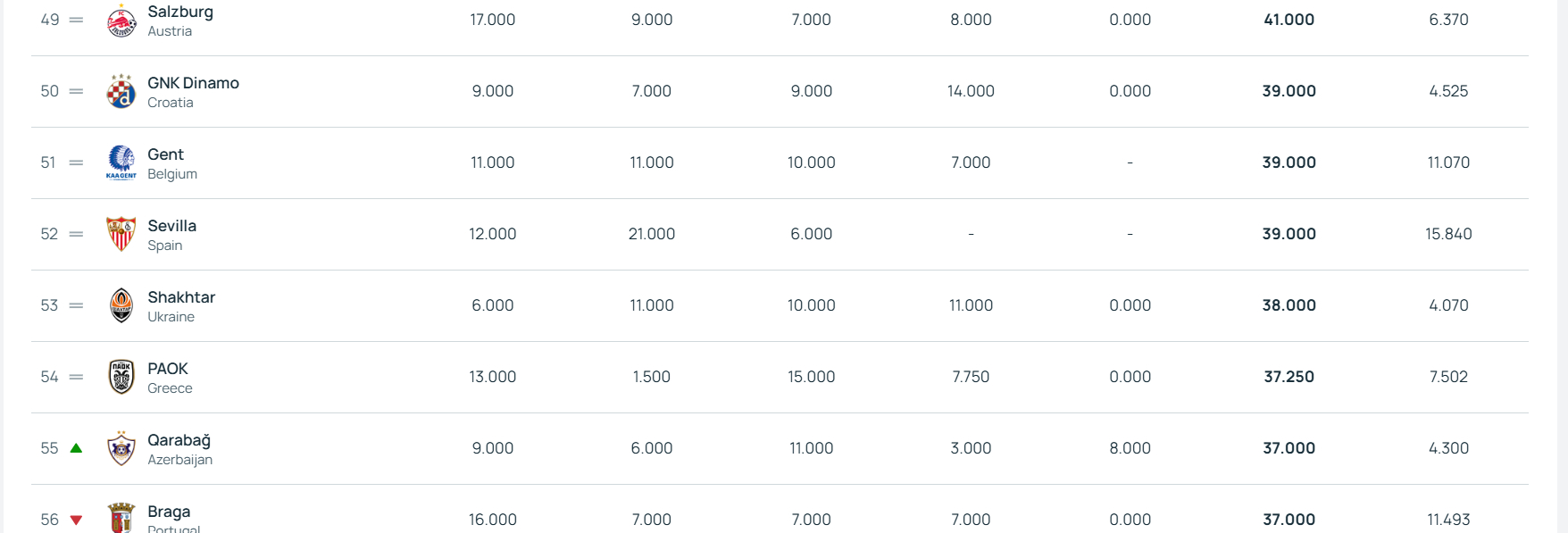
Task: Click Braga's red down-arrow rank indicator
Action: 76,520
